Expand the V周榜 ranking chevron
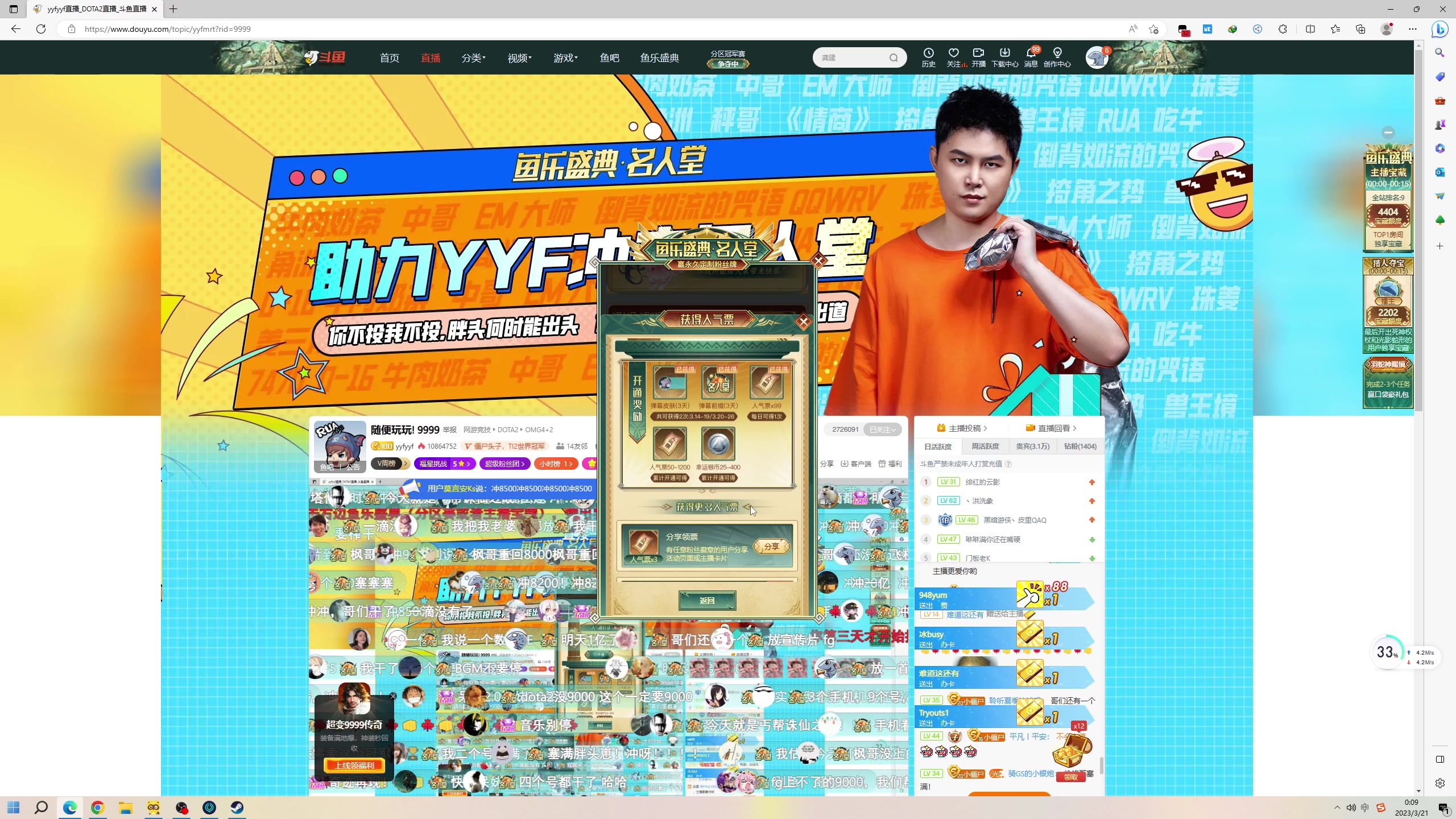 point(406,464)
